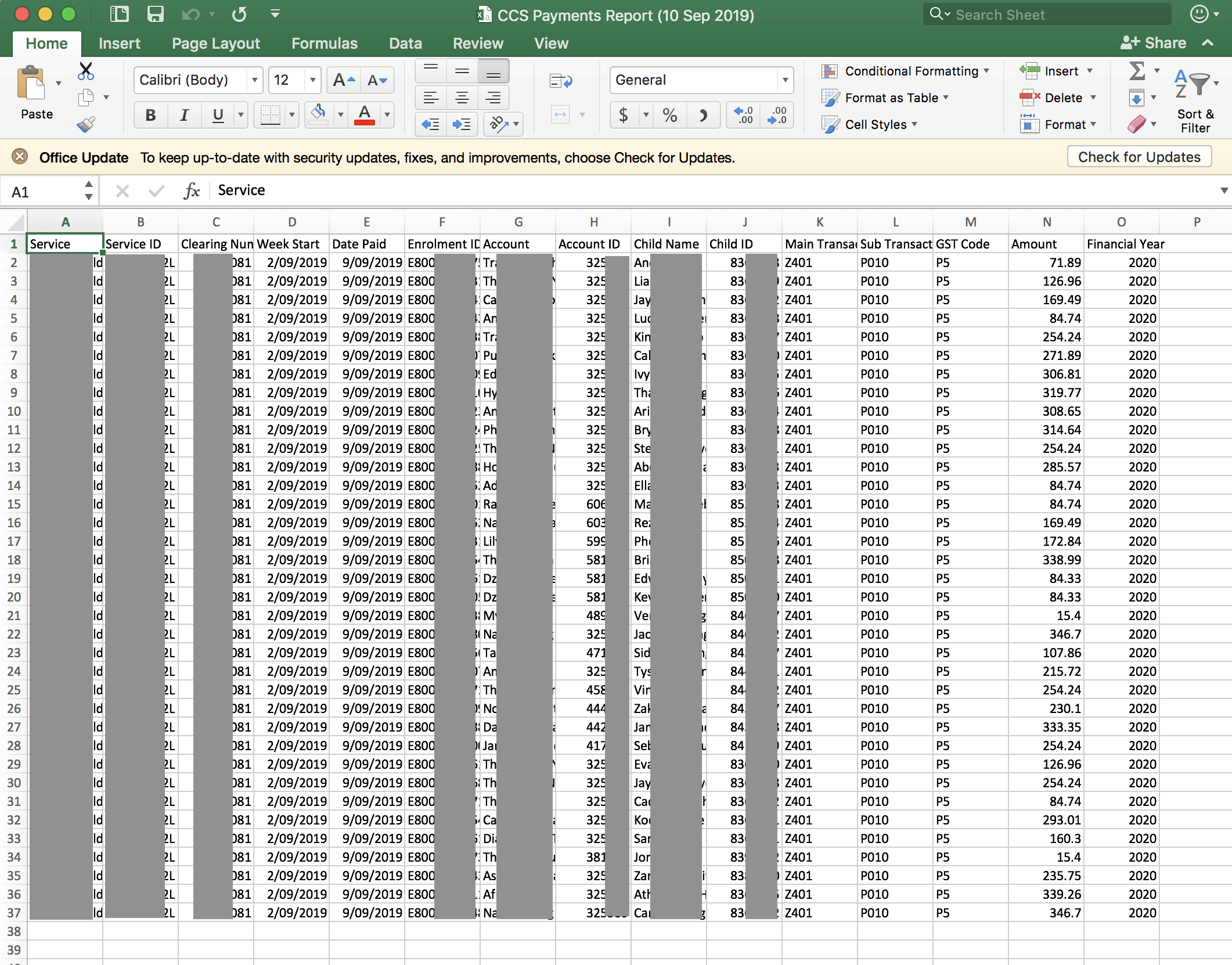Open the Page Layout tab
This screenshot has height=965, width=1232.
click(215, 44)
